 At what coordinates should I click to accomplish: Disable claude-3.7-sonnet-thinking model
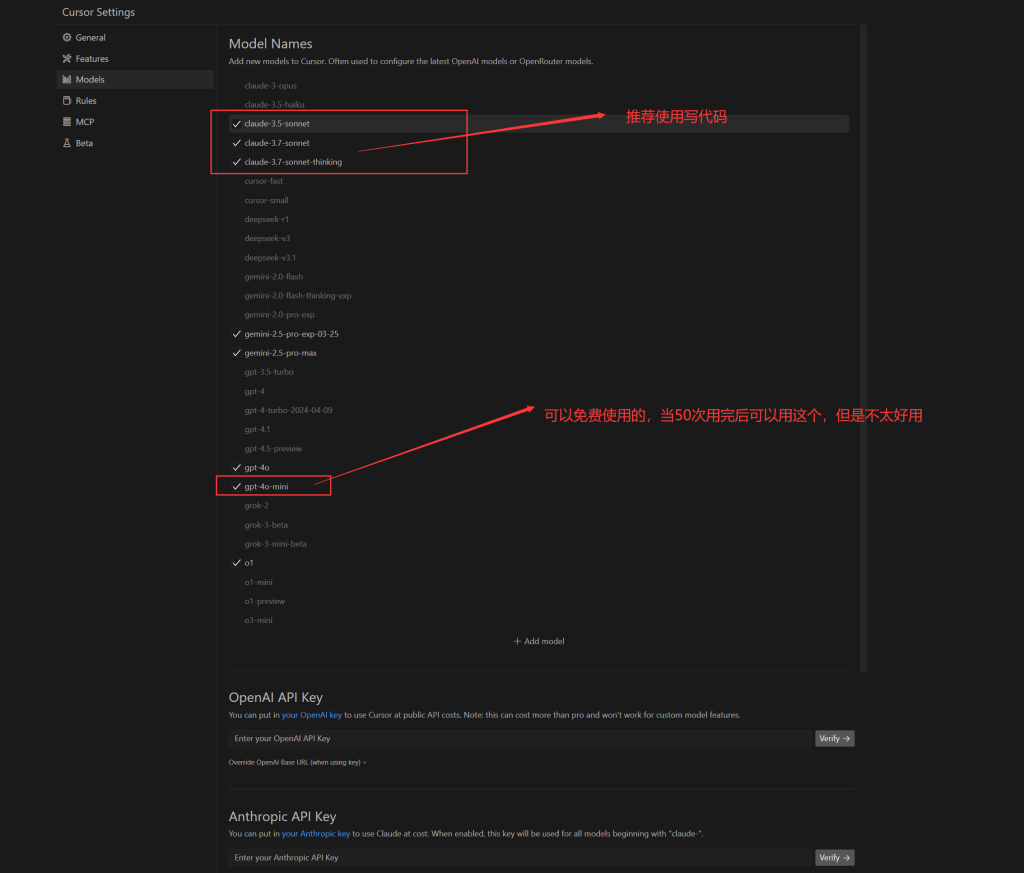pyautogui.click(x=236, y=162)
